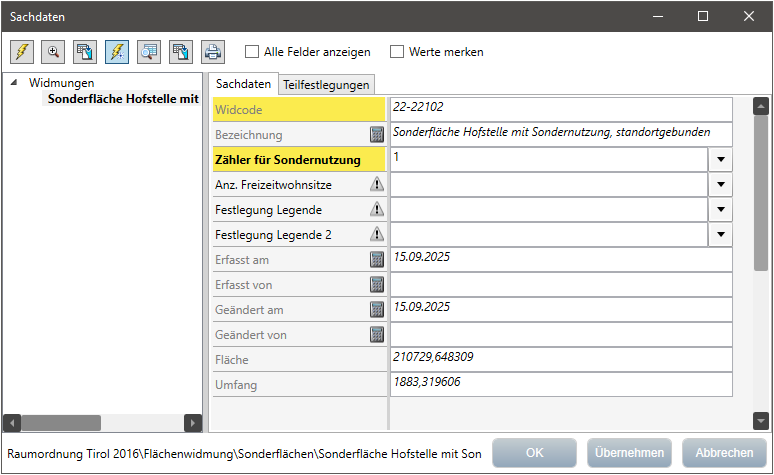The image size is (774, 475).
Task: Click the Zähler für Sondernutzung label
Action: (288, 159)
